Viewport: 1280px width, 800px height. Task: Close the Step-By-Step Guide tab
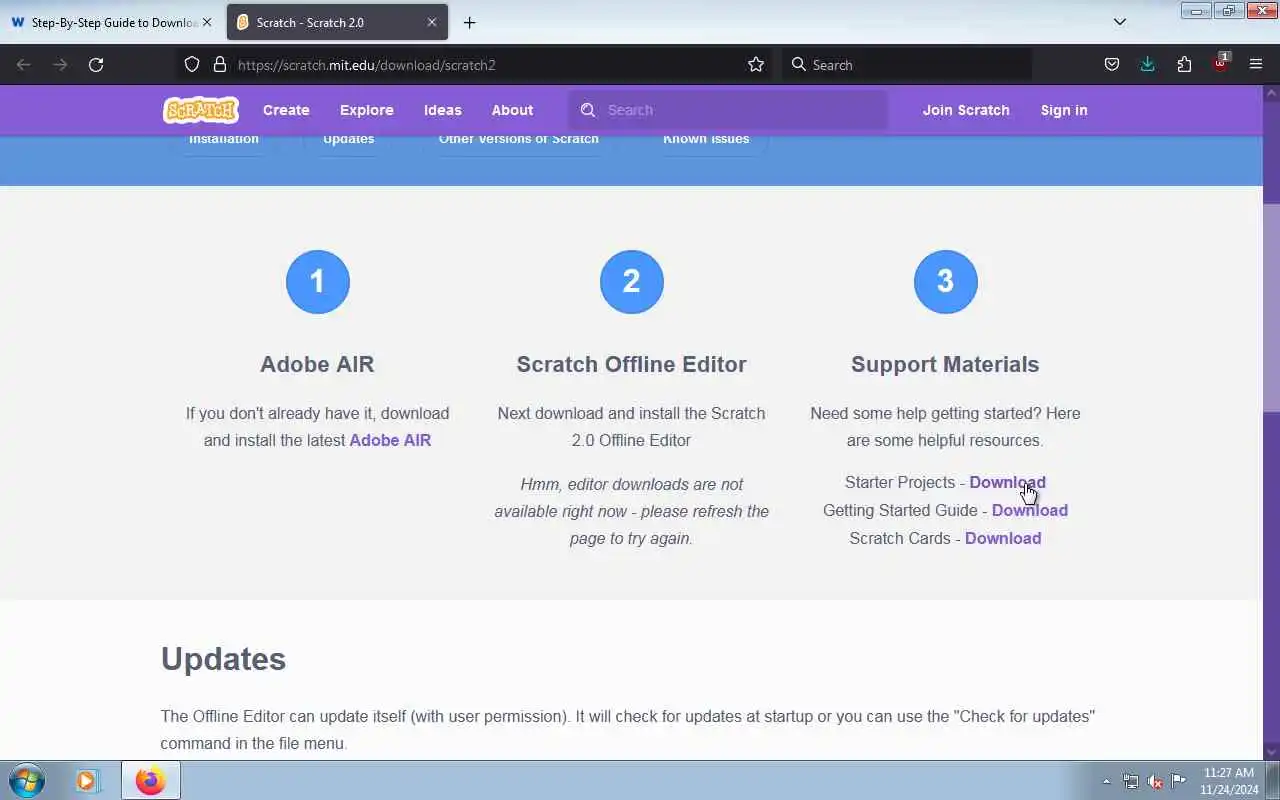pyautogui.click(x=207, y=22)
